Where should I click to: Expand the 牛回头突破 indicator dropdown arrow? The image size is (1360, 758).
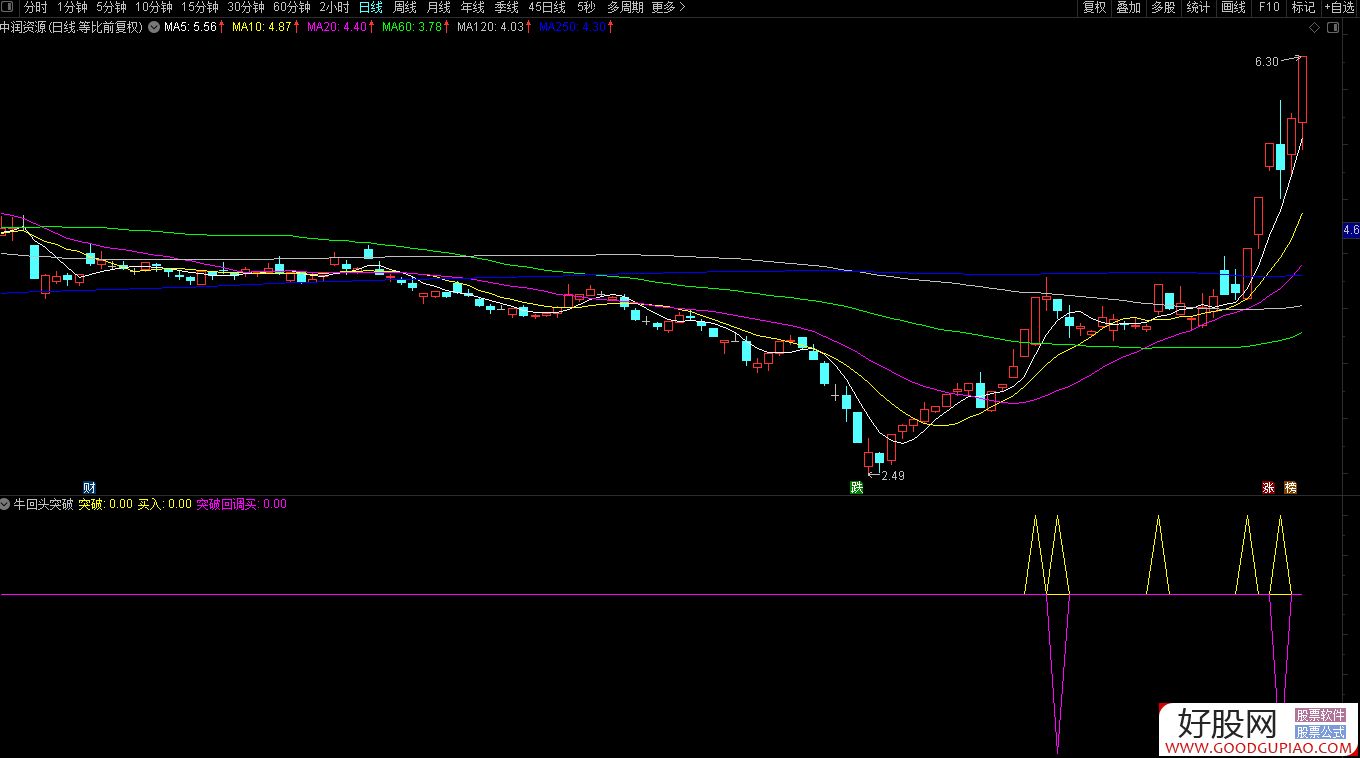pos(6,504)
